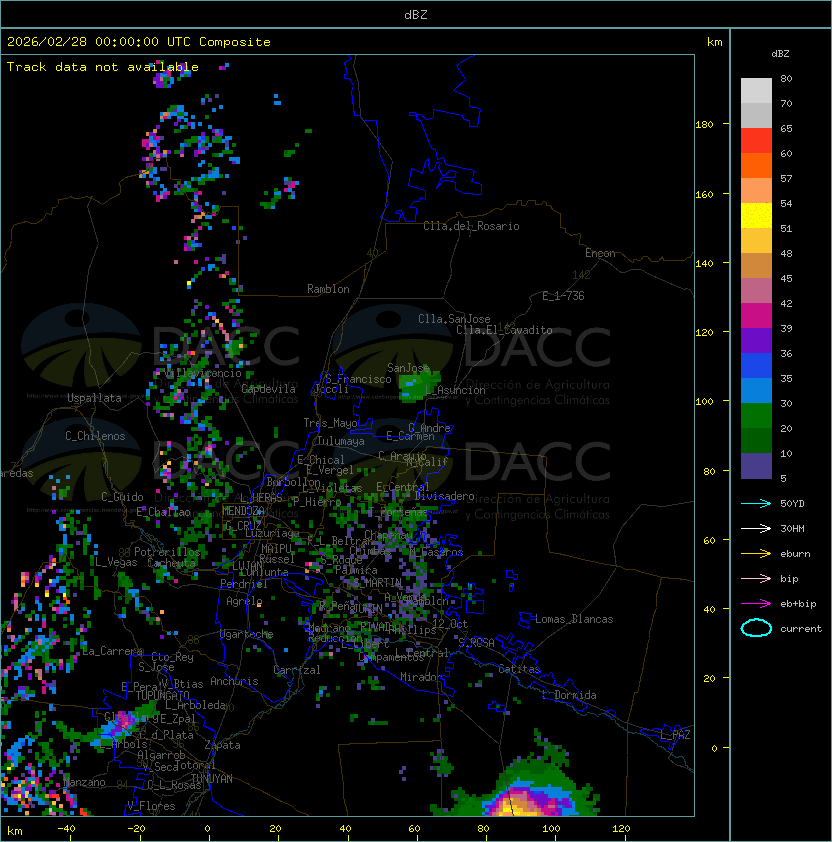This screenshot has height=842, width=832.
Task: Click the Carrizal place label
Action: tap(297, 670)
